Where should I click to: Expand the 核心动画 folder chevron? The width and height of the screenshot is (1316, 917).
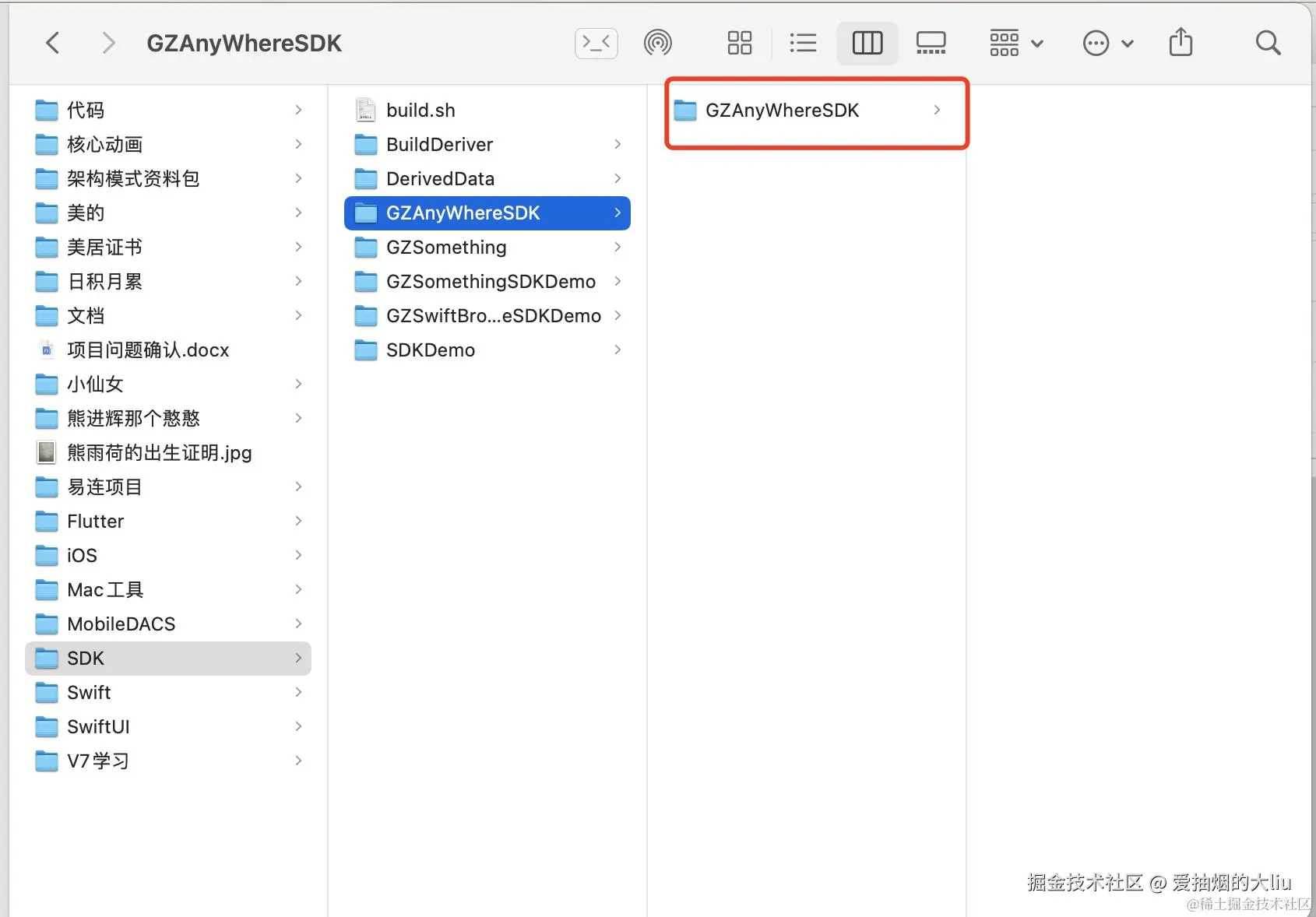click(298, 145)
